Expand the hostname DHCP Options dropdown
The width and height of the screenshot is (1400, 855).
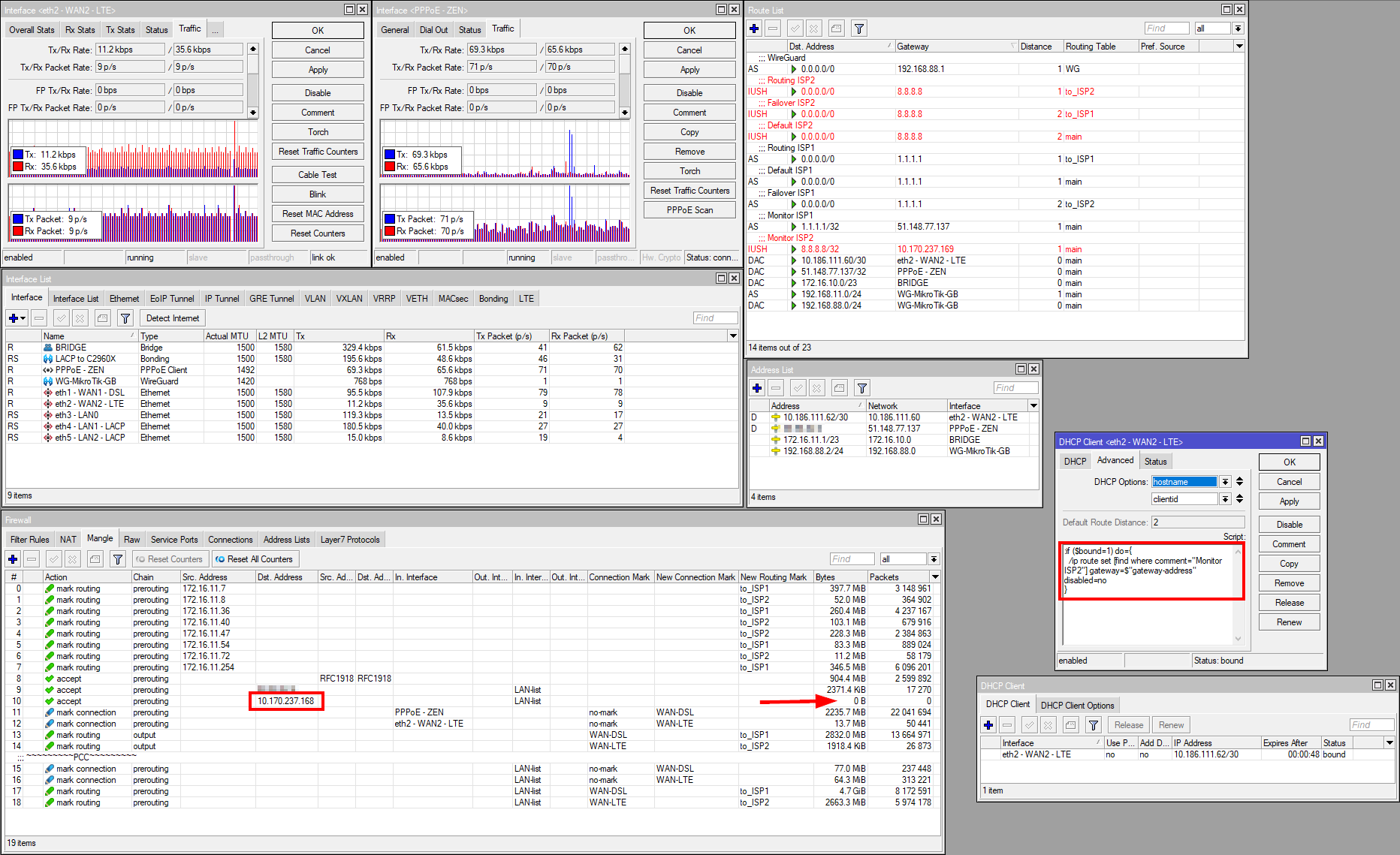point(1225,482)
